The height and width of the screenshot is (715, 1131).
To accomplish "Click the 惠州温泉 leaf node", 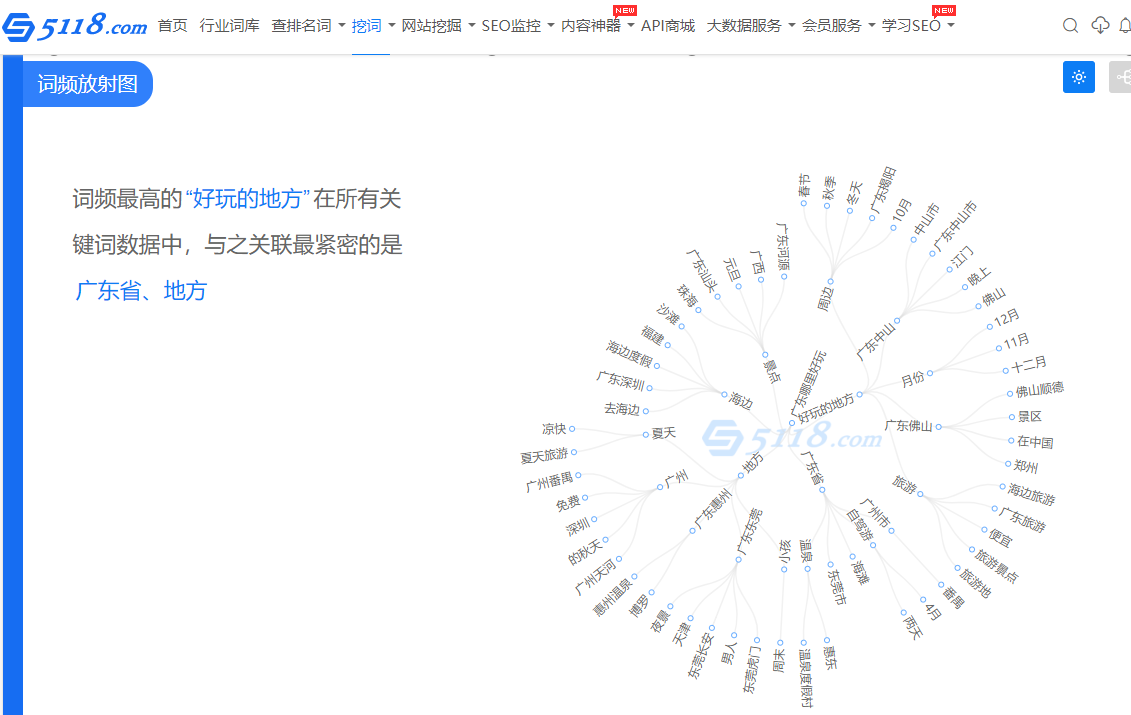I will [612, 597].
